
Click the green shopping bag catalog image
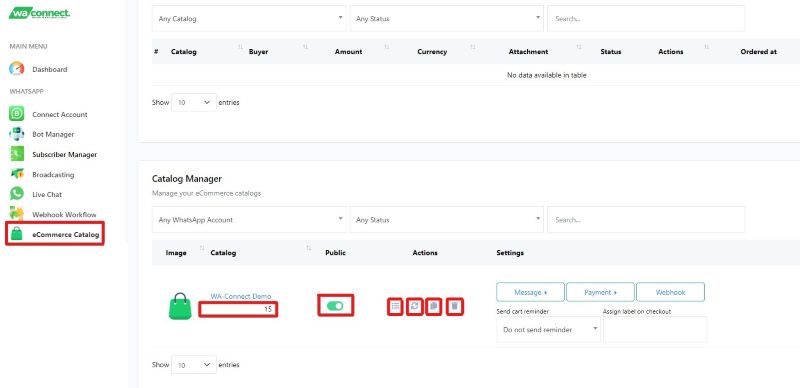click(x=180, y=306)
